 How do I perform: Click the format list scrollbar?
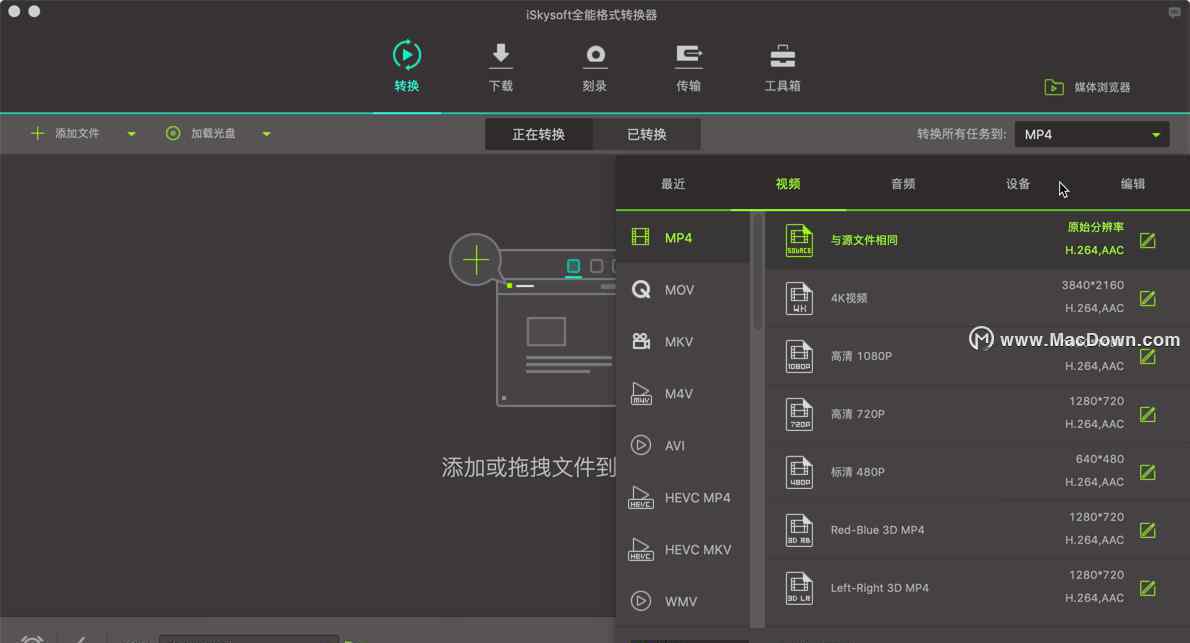click(757, 271)
